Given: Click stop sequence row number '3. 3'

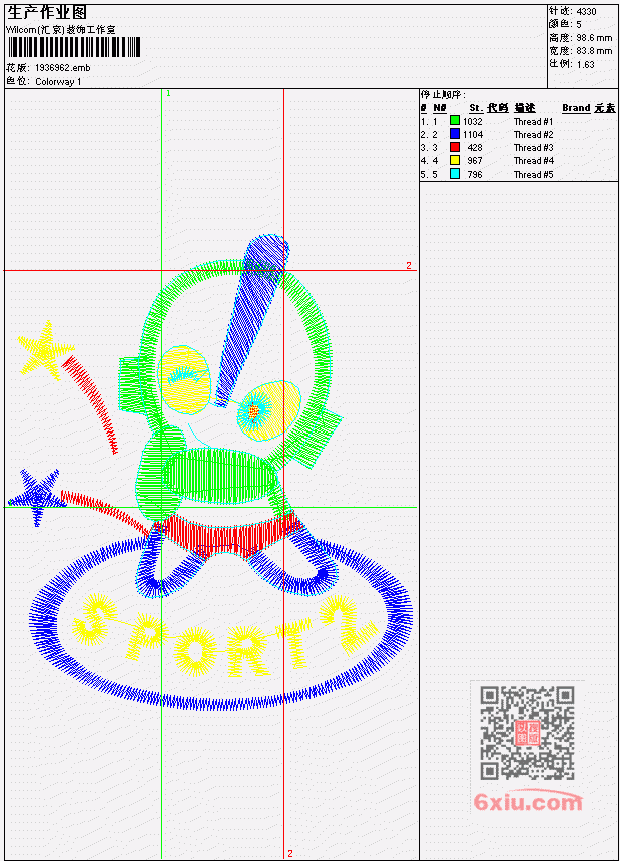Looking at the screenshot, I should point(429,148).
